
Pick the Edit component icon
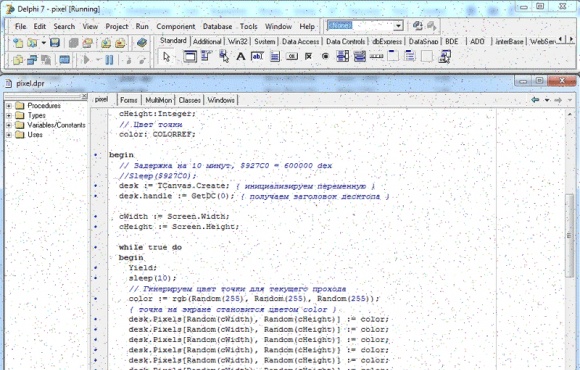[x=257, y=57]
